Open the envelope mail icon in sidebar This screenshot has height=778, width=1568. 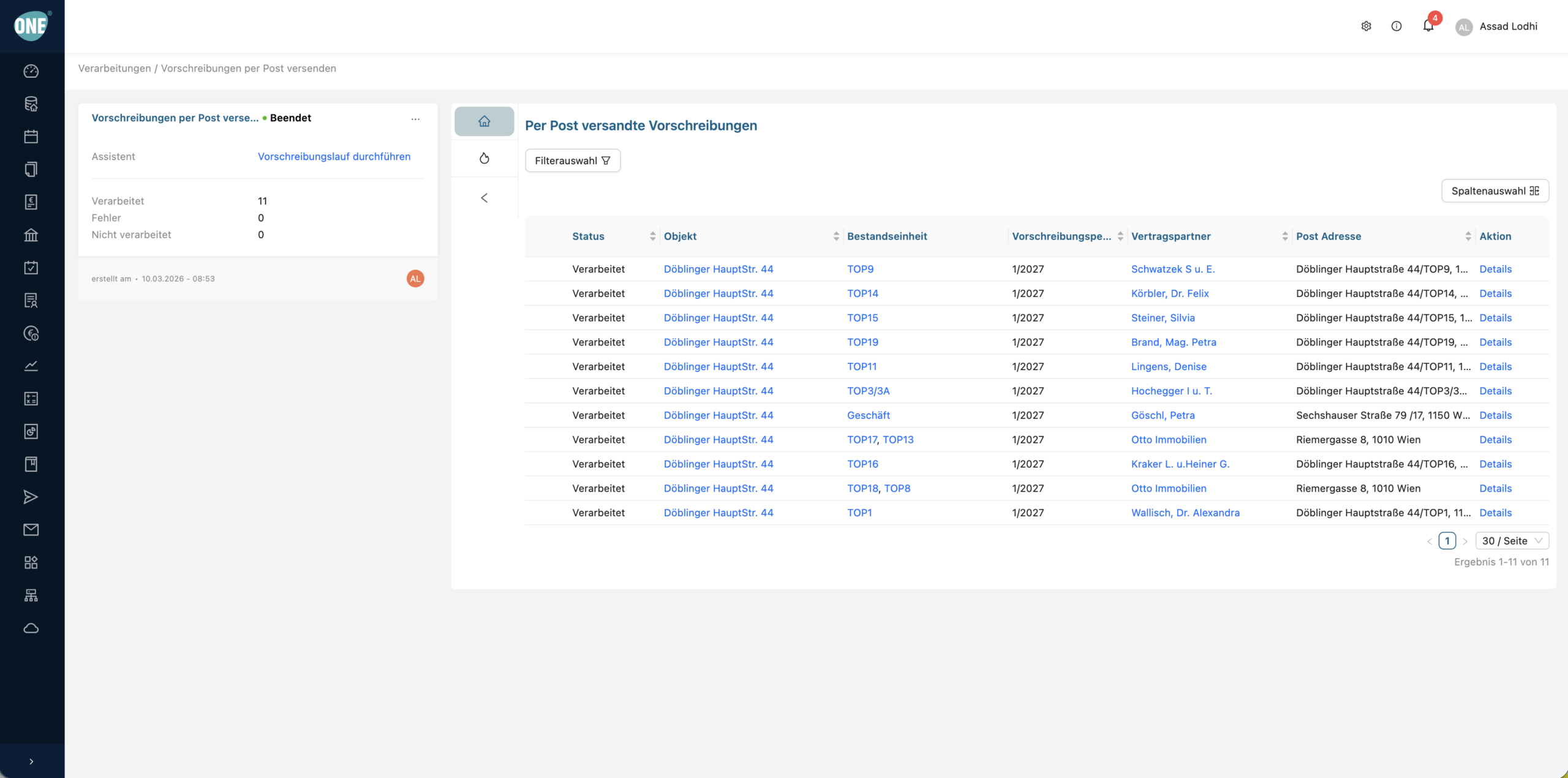31,530
